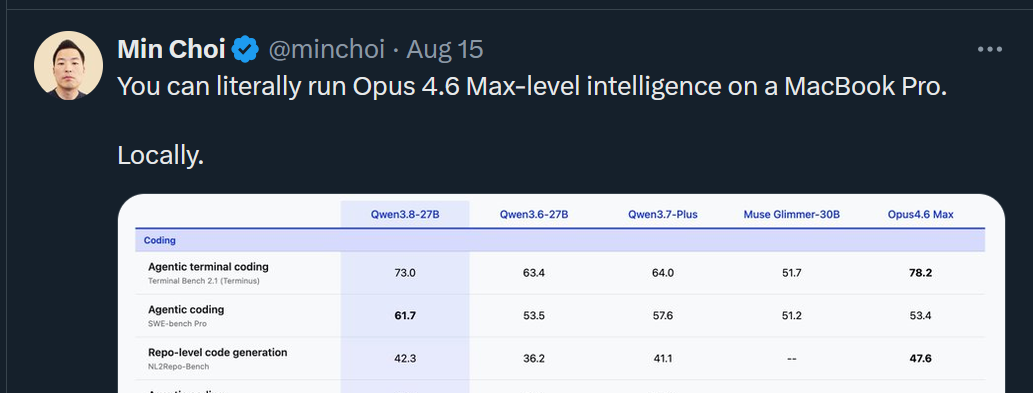
Task: Click the bold 61.7 score cell
Action: pos(405,316)
